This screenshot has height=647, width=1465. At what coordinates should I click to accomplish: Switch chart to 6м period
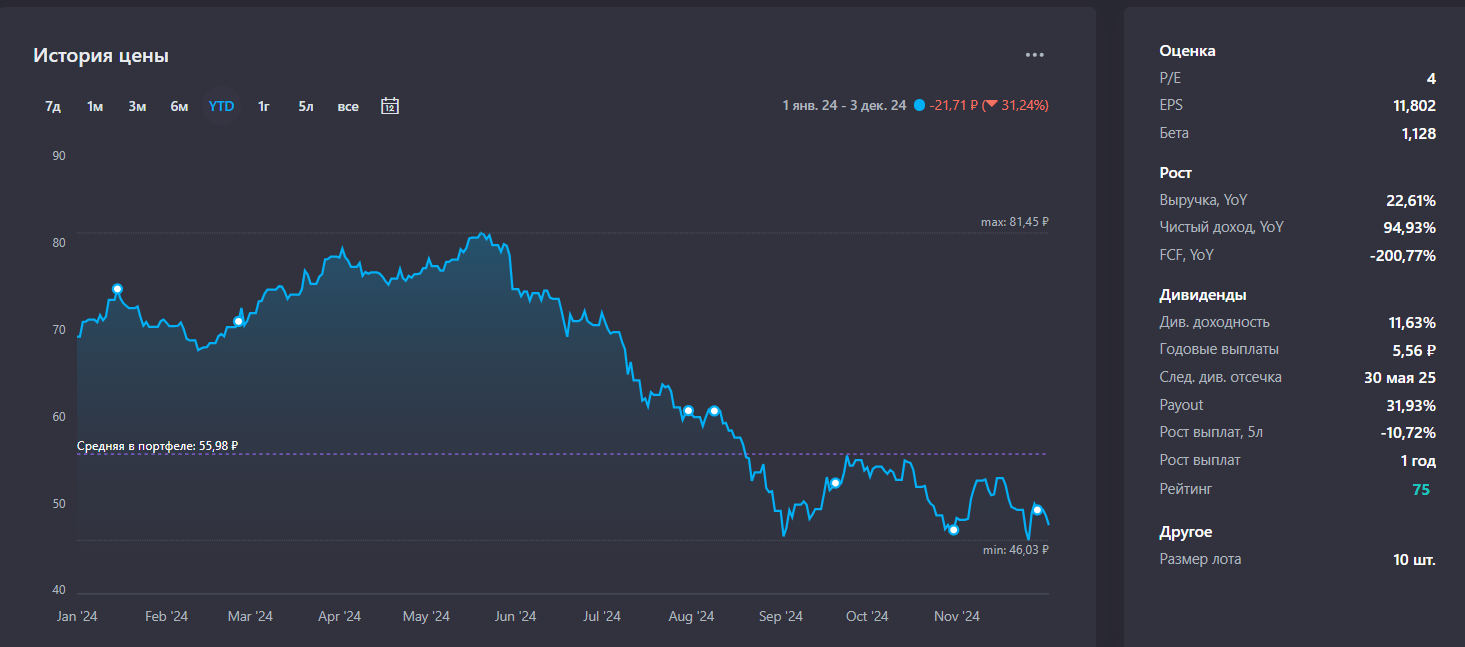[x=179, y=106]
